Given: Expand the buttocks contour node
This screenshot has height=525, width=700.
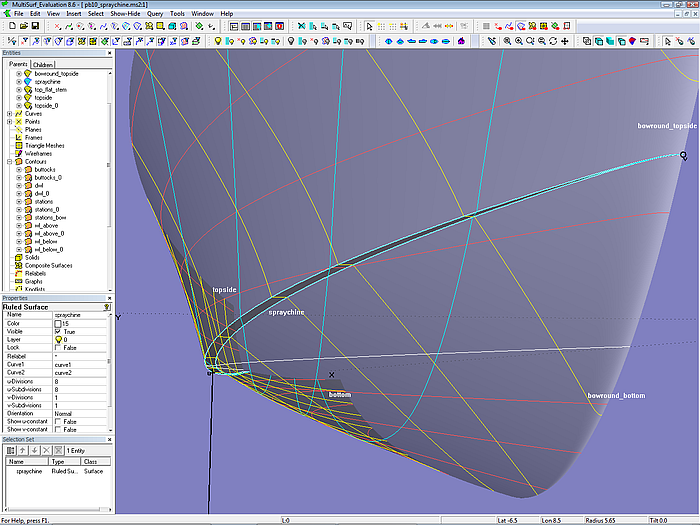Looking at the screenshot, I should click(x=19, y=170).
